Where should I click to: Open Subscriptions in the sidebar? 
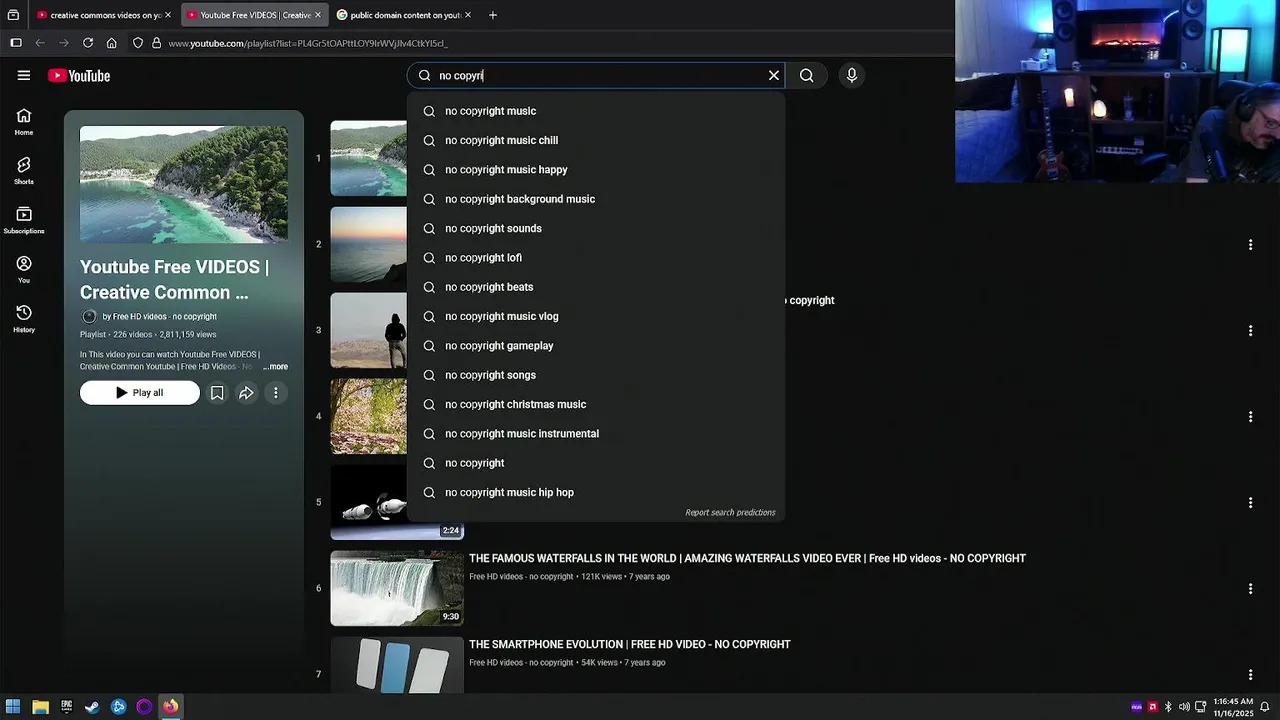click(x=24, y=220)
